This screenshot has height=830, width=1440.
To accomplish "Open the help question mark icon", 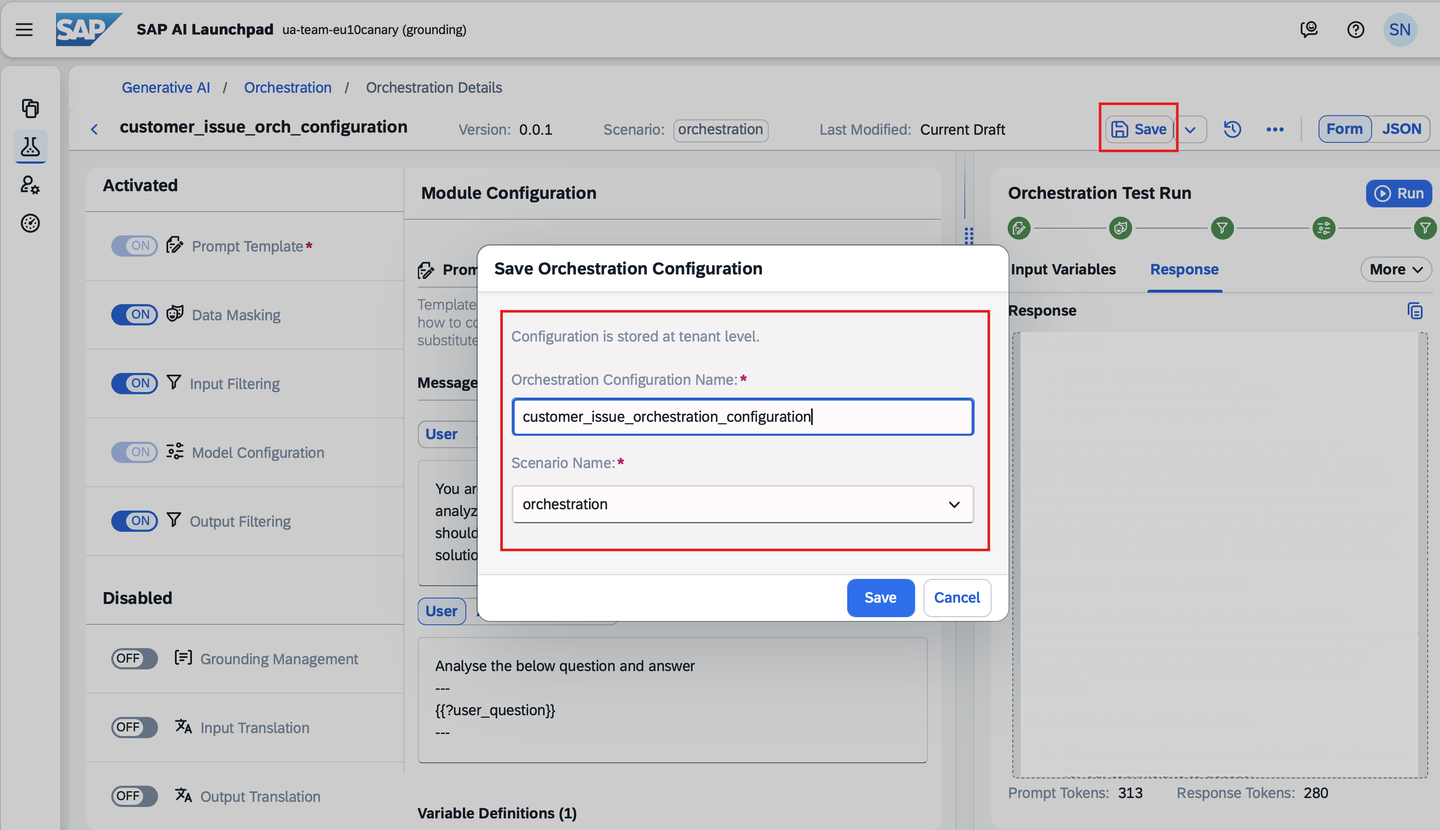I will click(x=1356, y=29).
